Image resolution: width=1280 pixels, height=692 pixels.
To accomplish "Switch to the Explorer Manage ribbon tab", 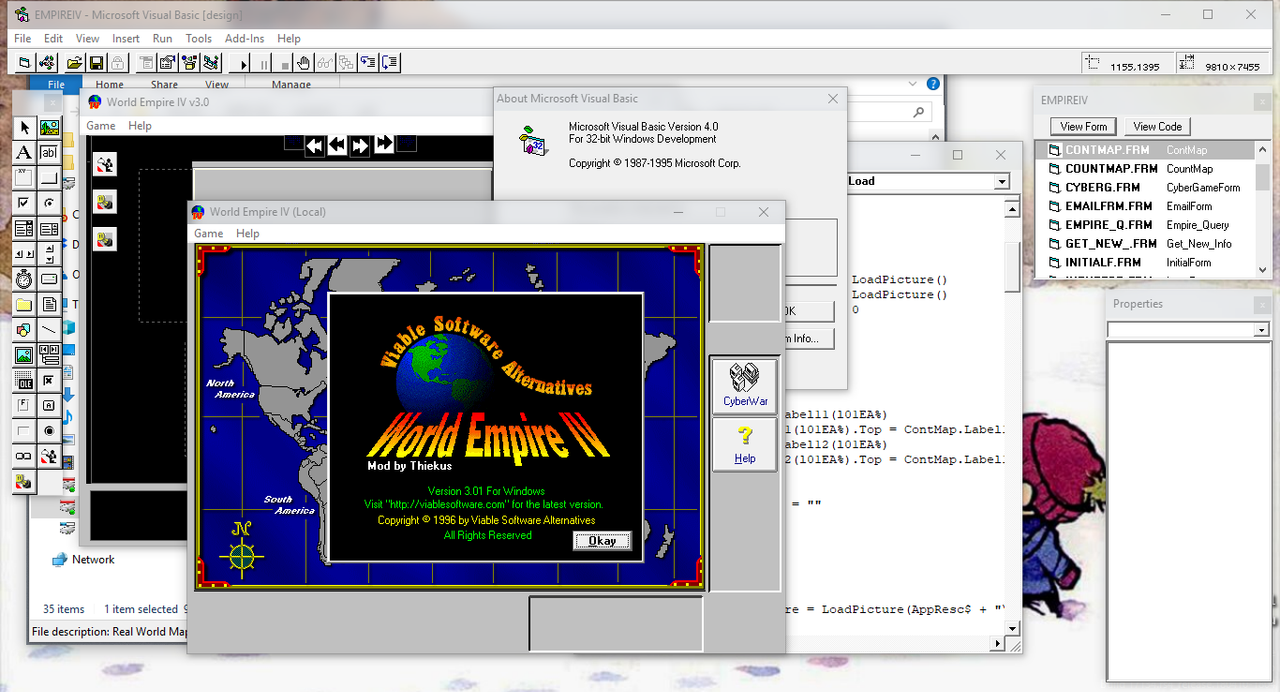I will pos(291,85).
